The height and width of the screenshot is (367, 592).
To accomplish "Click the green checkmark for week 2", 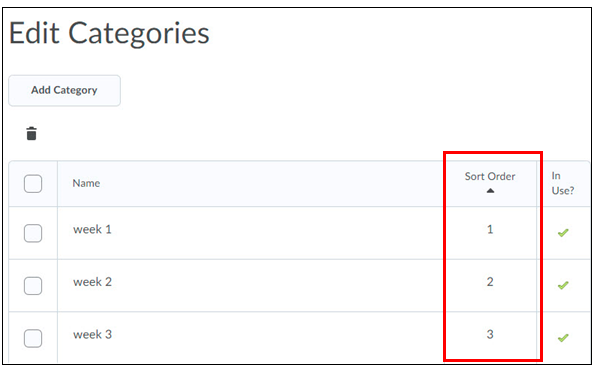I will [x=563, y=285].
